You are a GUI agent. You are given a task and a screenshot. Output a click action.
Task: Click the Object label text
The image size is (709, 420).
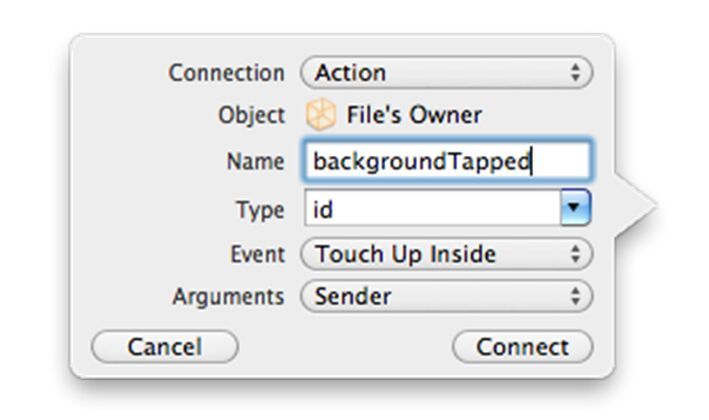click(251, 115)
